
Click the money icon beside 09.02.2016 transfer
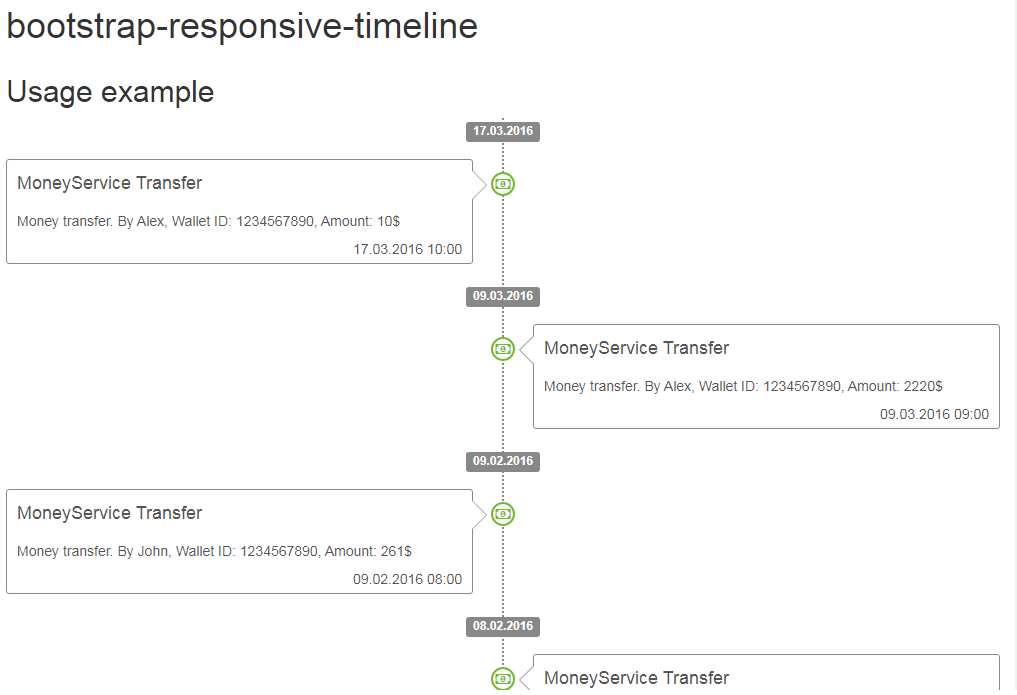pos(503,514)
